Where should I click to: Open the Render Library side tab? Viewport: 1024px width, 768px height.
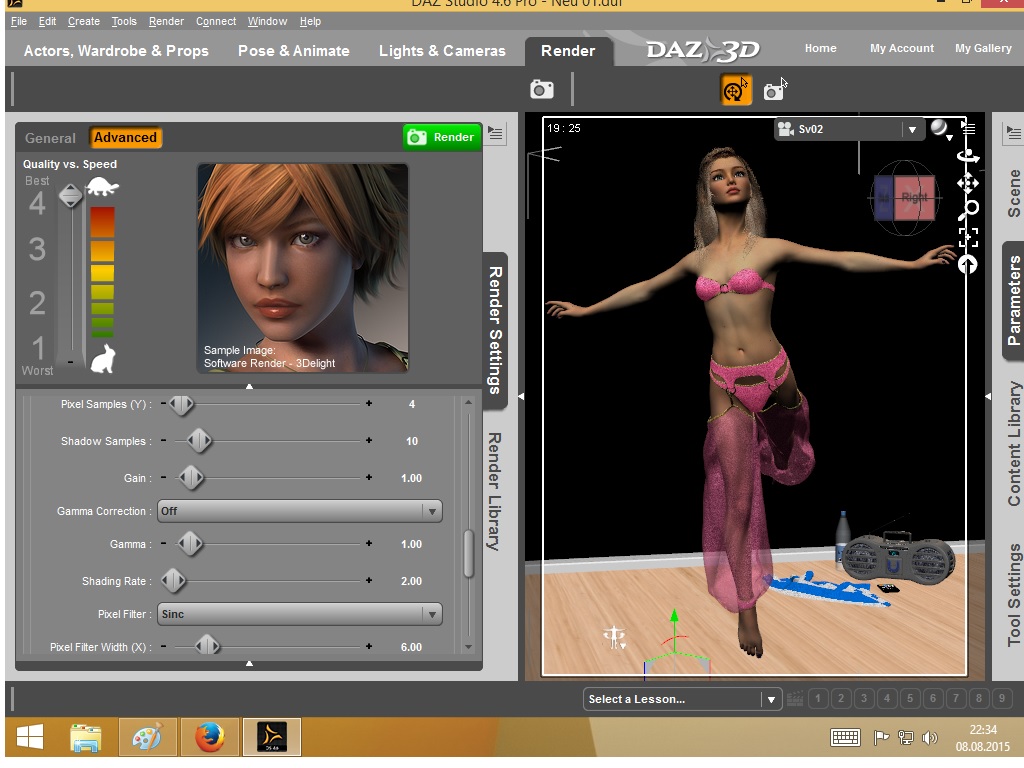click(x=495, y=491)
